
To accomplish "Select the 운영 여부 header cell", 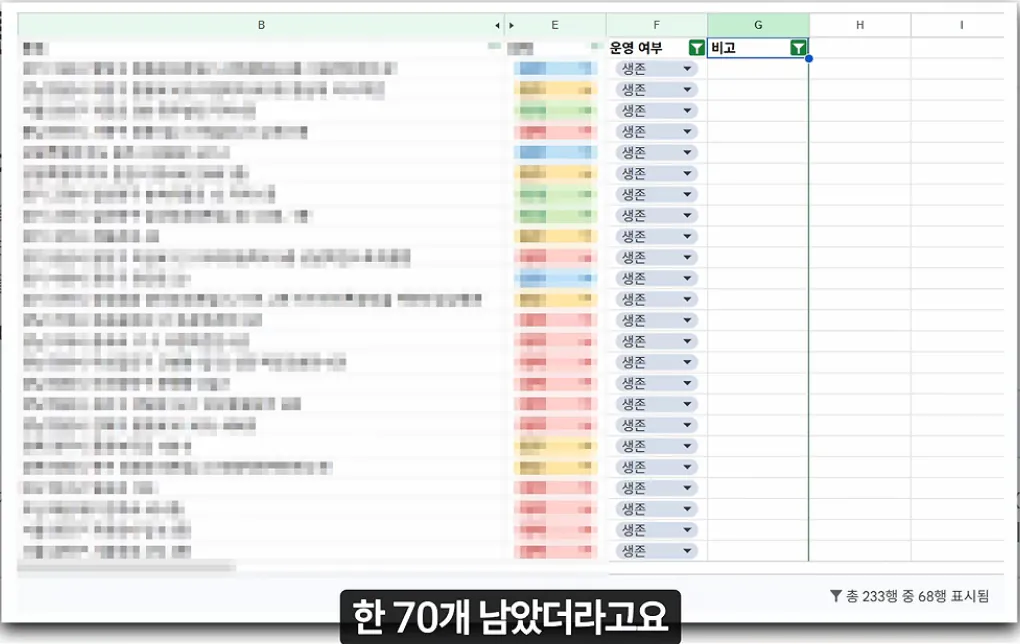I will pyautogui.click(x=656, y=47).
